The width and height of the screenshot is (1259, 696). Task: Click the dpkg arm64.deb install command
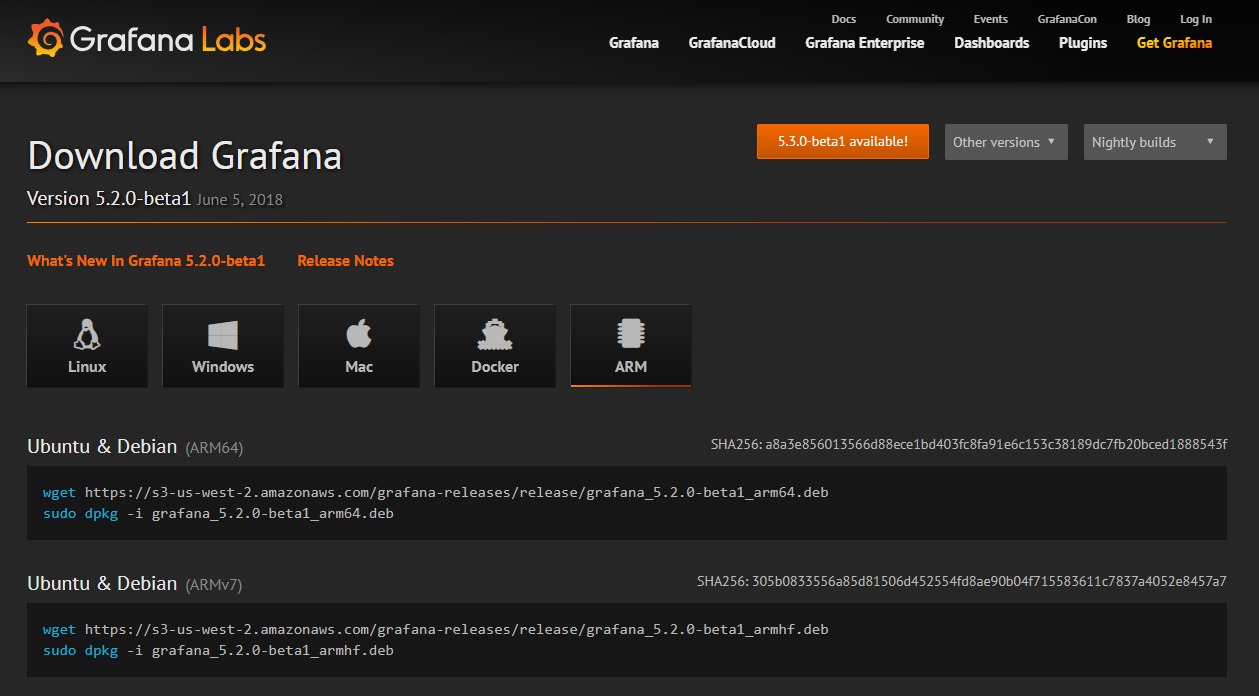pyautogui.click(x=218, y=513)
